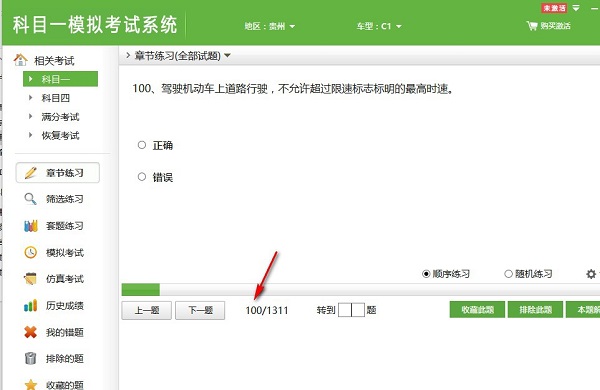
Task: Click 排除的题 sidebar menu label
Action: (65, 359)
